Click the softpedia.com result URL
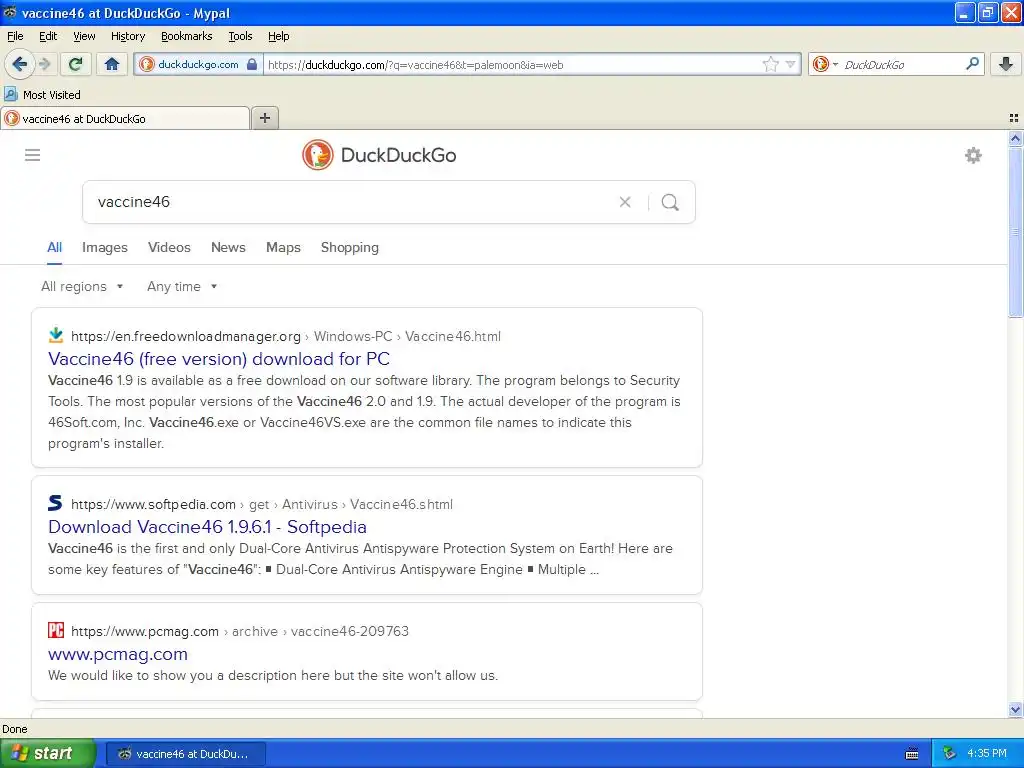 point(261,504)
